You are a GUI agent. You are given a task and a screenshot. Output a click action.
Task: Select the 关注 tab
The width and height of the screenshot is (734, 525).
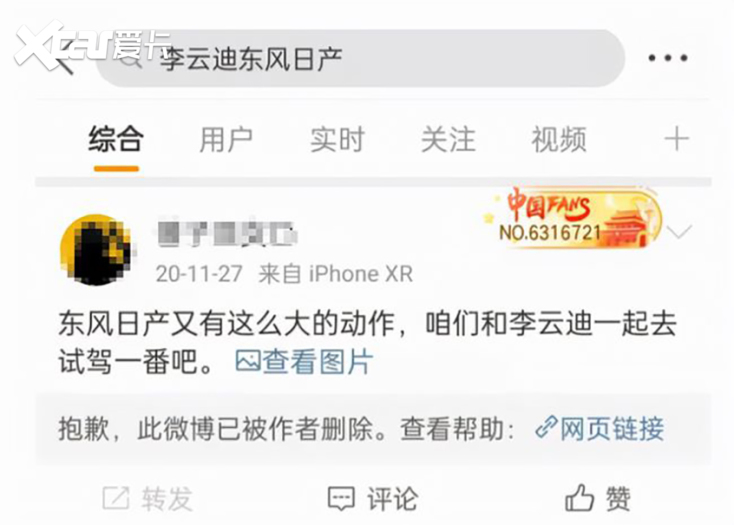point(448,139)
